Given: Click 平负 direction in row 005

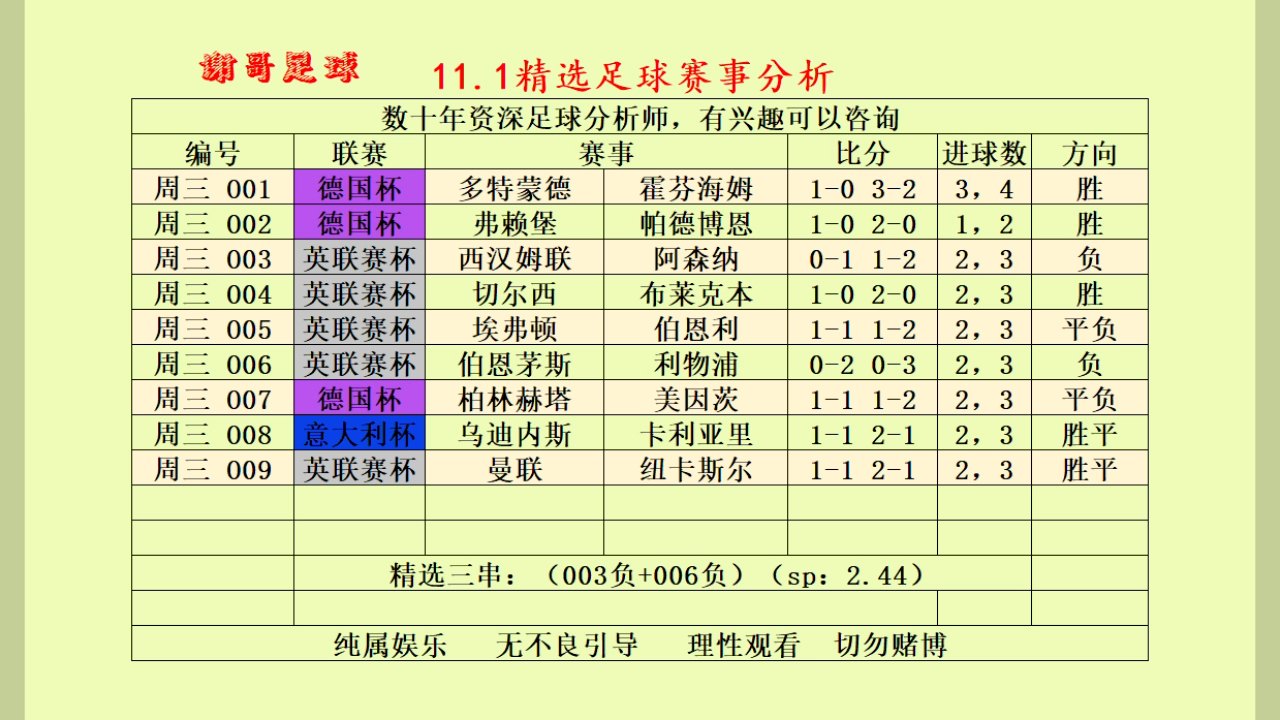Looking at the screenshot, I should pos(1089,328).
